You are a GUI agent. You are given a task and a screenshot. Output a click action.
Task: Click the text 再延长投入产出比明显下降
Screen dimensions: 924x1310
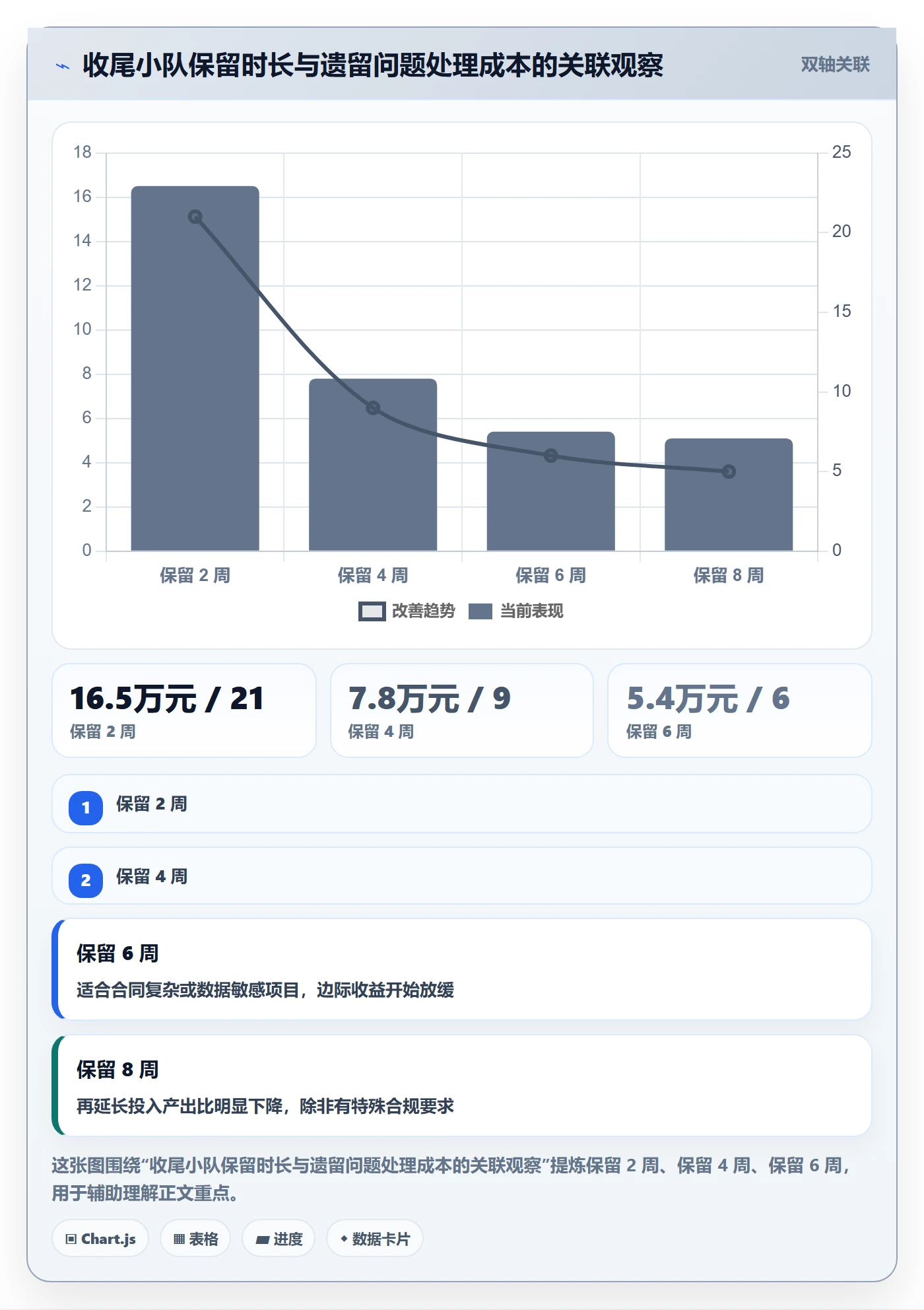tap(180, 1106)
